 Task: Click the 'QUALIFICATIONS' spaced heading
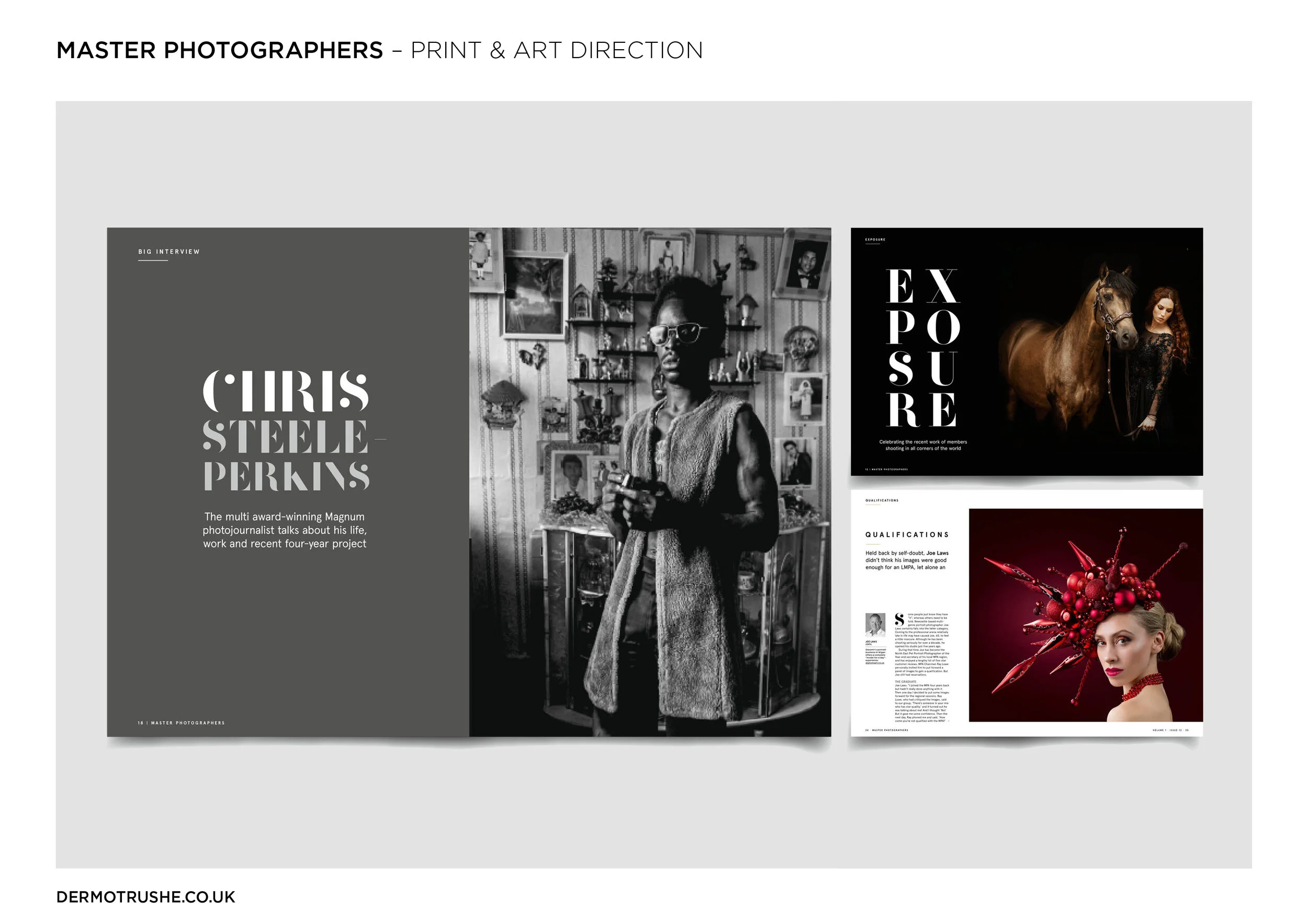[907, 534]
